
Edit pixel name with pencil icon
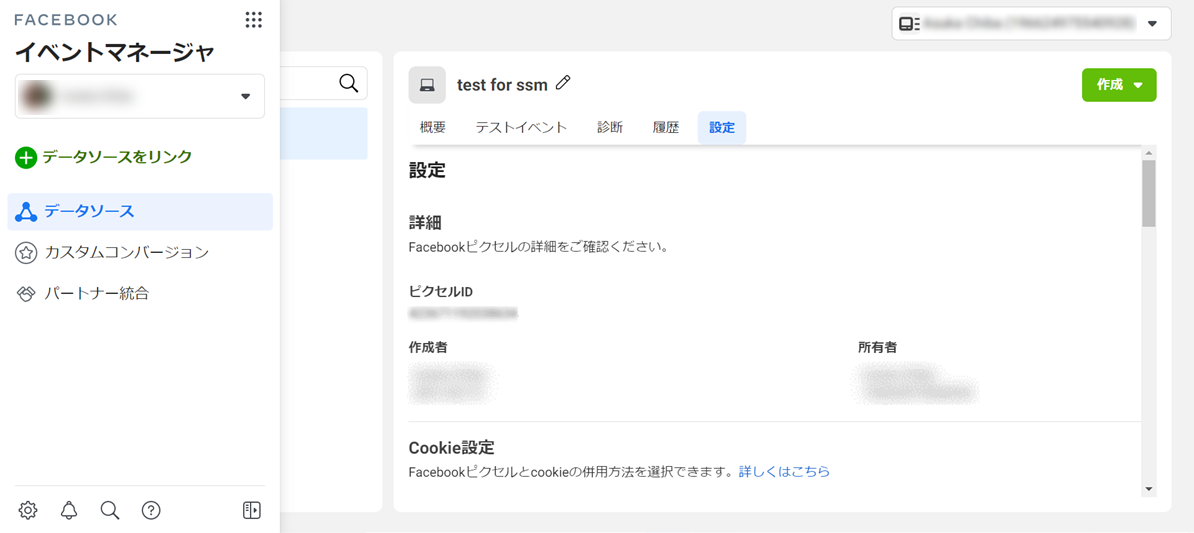[x=563, y=83]
